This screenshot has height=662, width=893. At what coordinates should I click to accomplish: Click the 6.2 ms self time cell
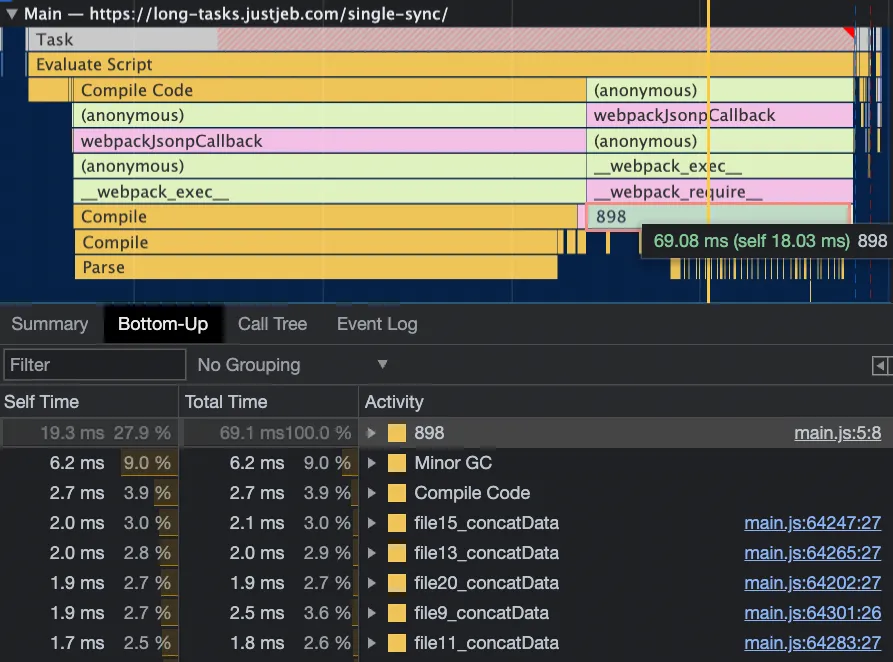77,463
